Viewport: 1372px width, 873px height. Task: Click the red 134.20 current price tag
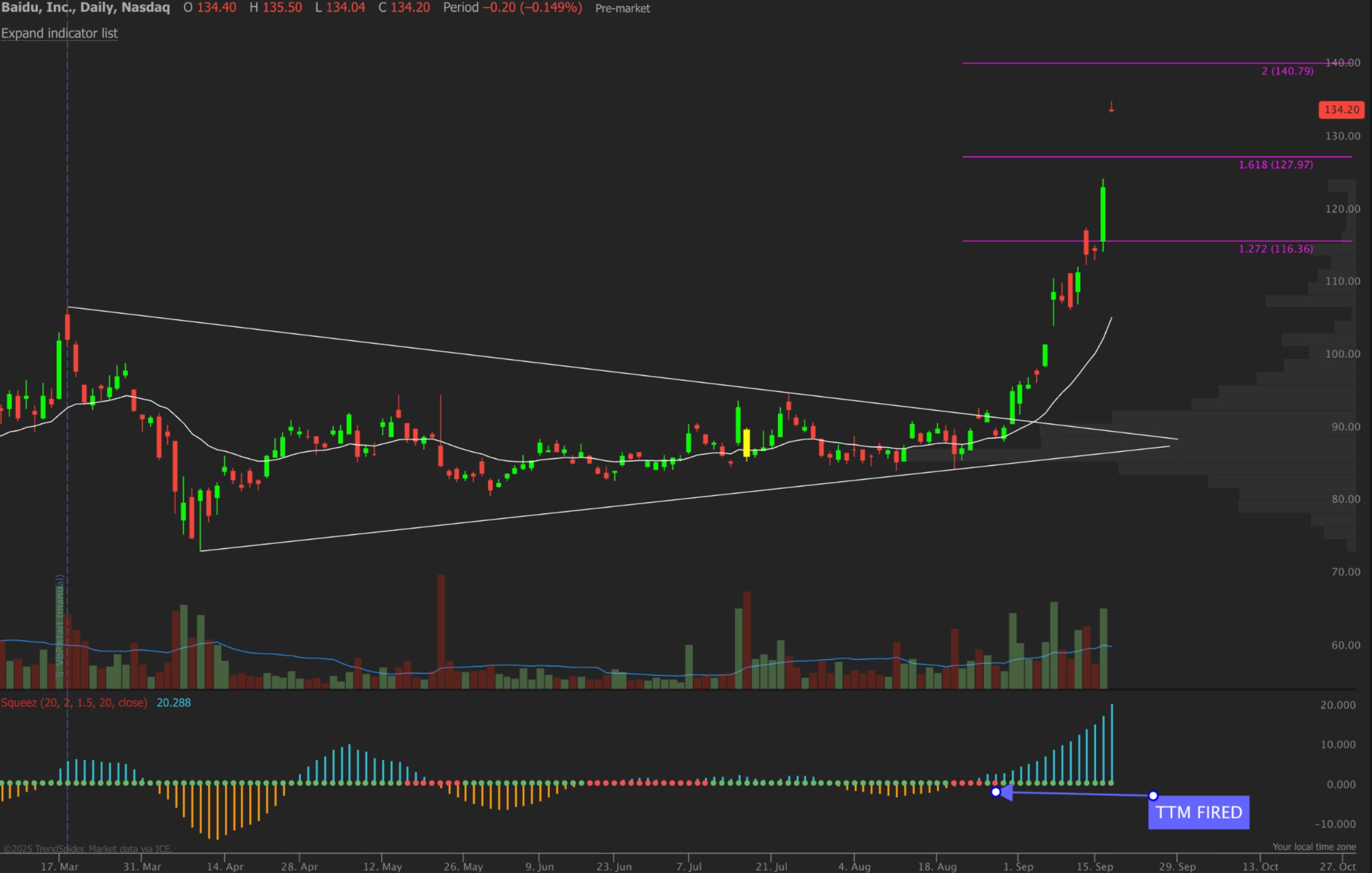tap(1341, 110)
